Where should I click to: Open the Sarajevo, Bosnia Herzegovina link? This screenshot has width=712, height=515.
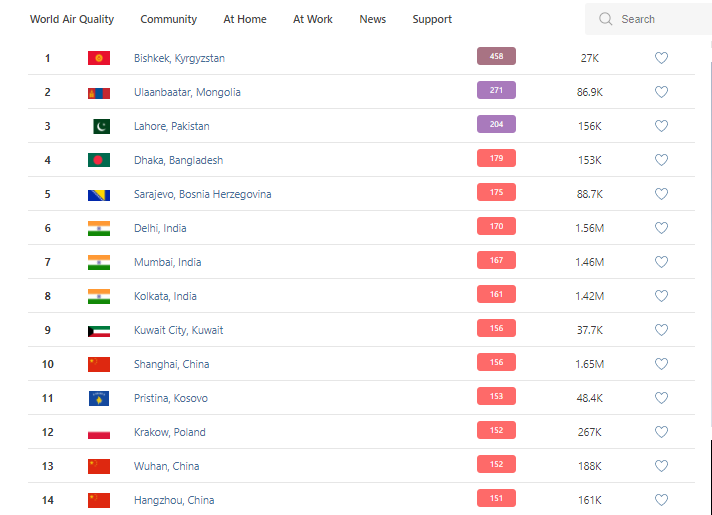click(x=202, y=194)
